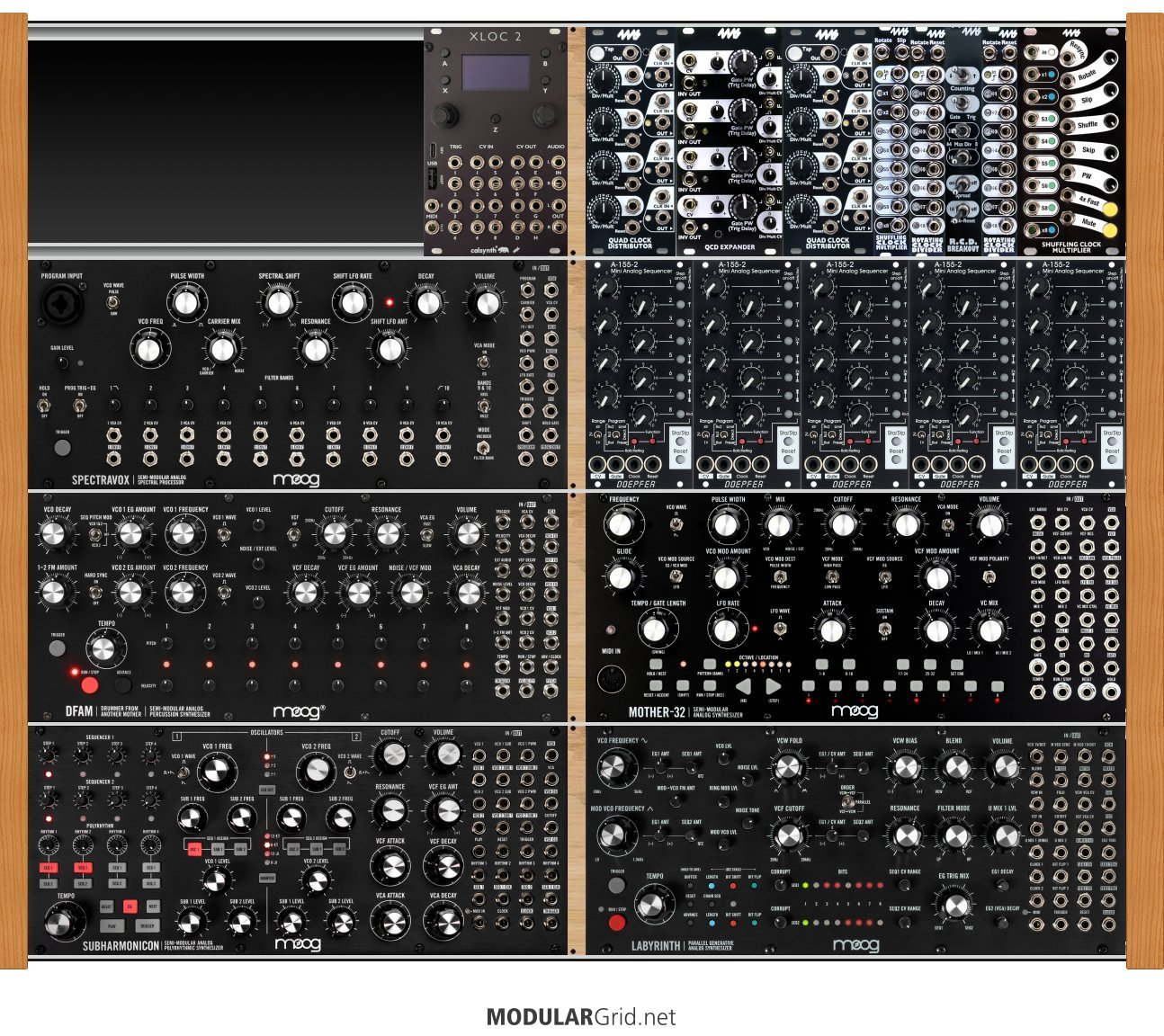Click the red Labyrinth Run/Stop button

(x=616, y=923)
